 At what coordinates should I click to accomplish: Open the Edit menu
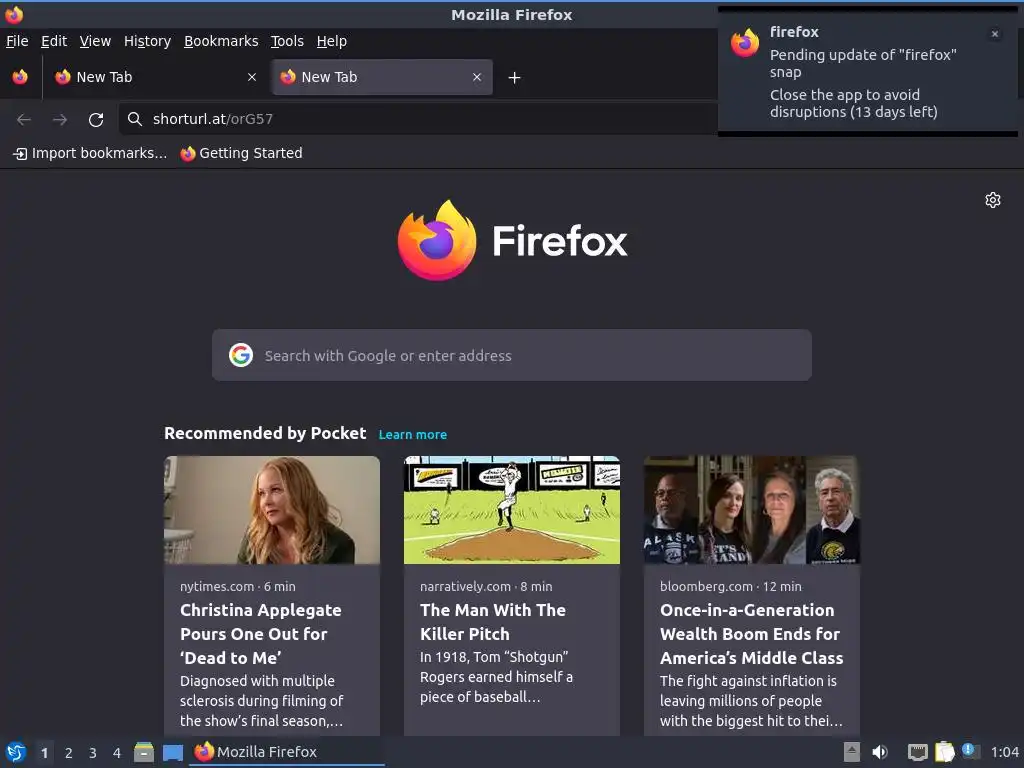pos(54,41)
